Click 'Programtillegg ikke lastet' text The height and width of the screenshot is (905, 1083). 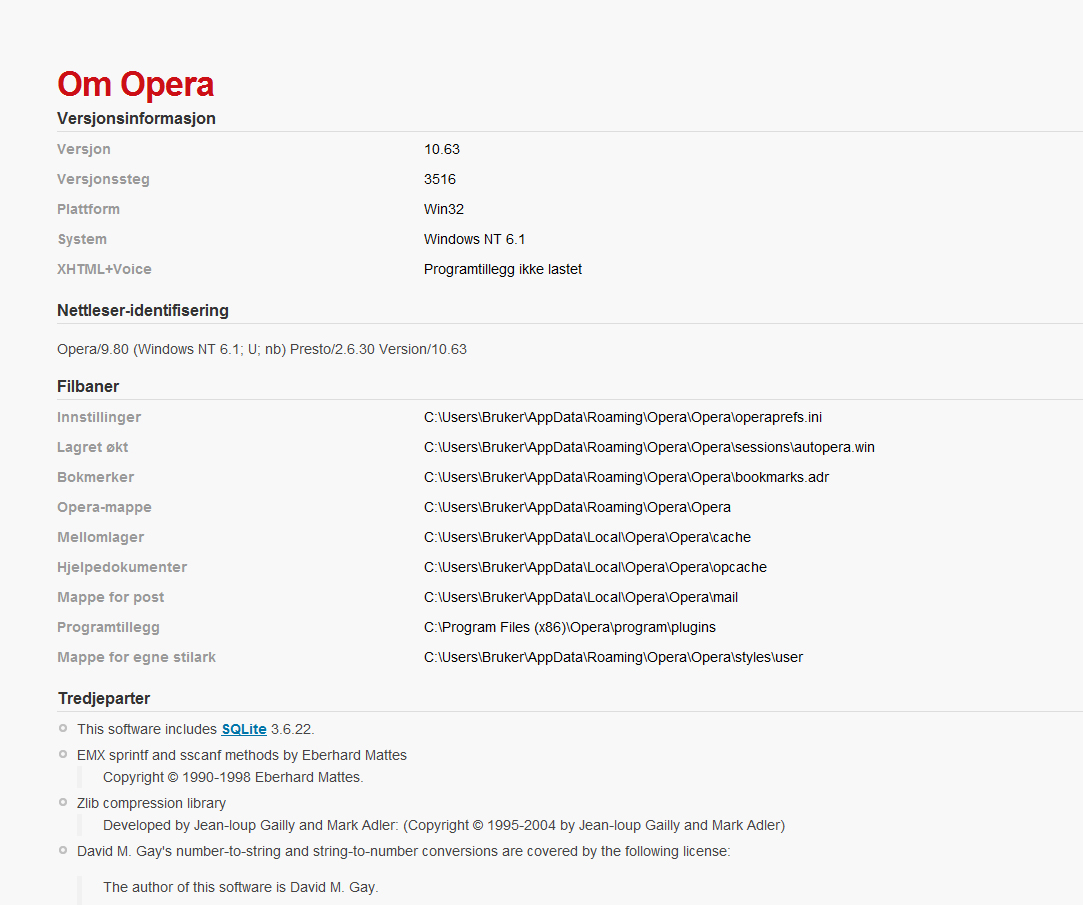[503, 269]
